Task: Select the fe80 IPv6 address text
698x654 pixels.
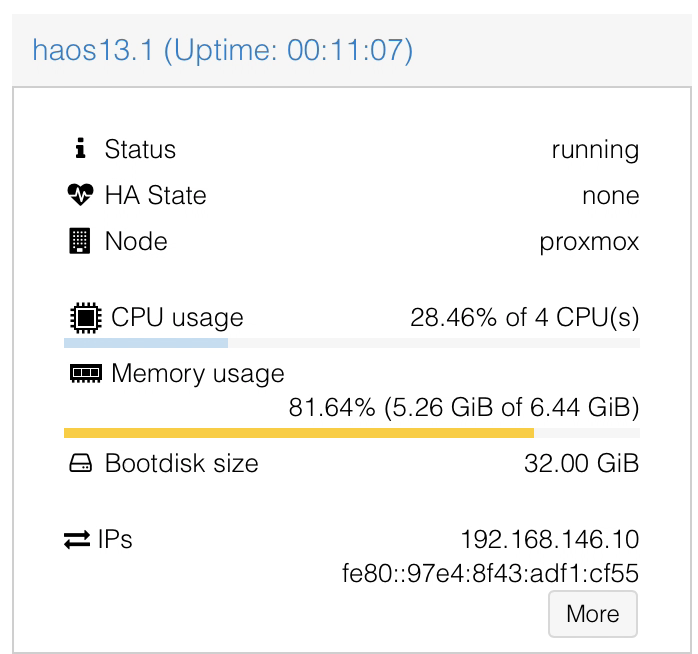Action: coord(490,574)
